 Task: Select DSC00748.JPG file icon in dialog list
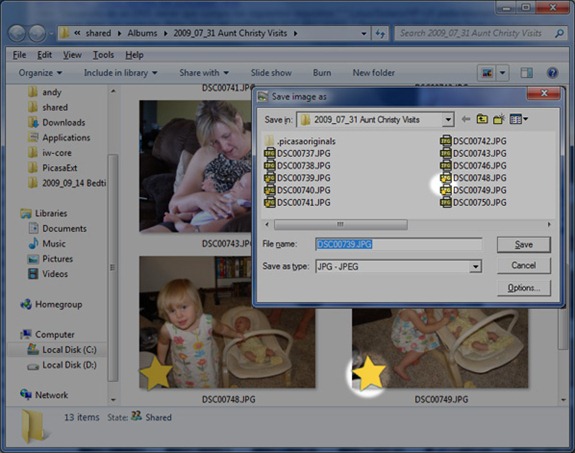(x=446, y=178)
